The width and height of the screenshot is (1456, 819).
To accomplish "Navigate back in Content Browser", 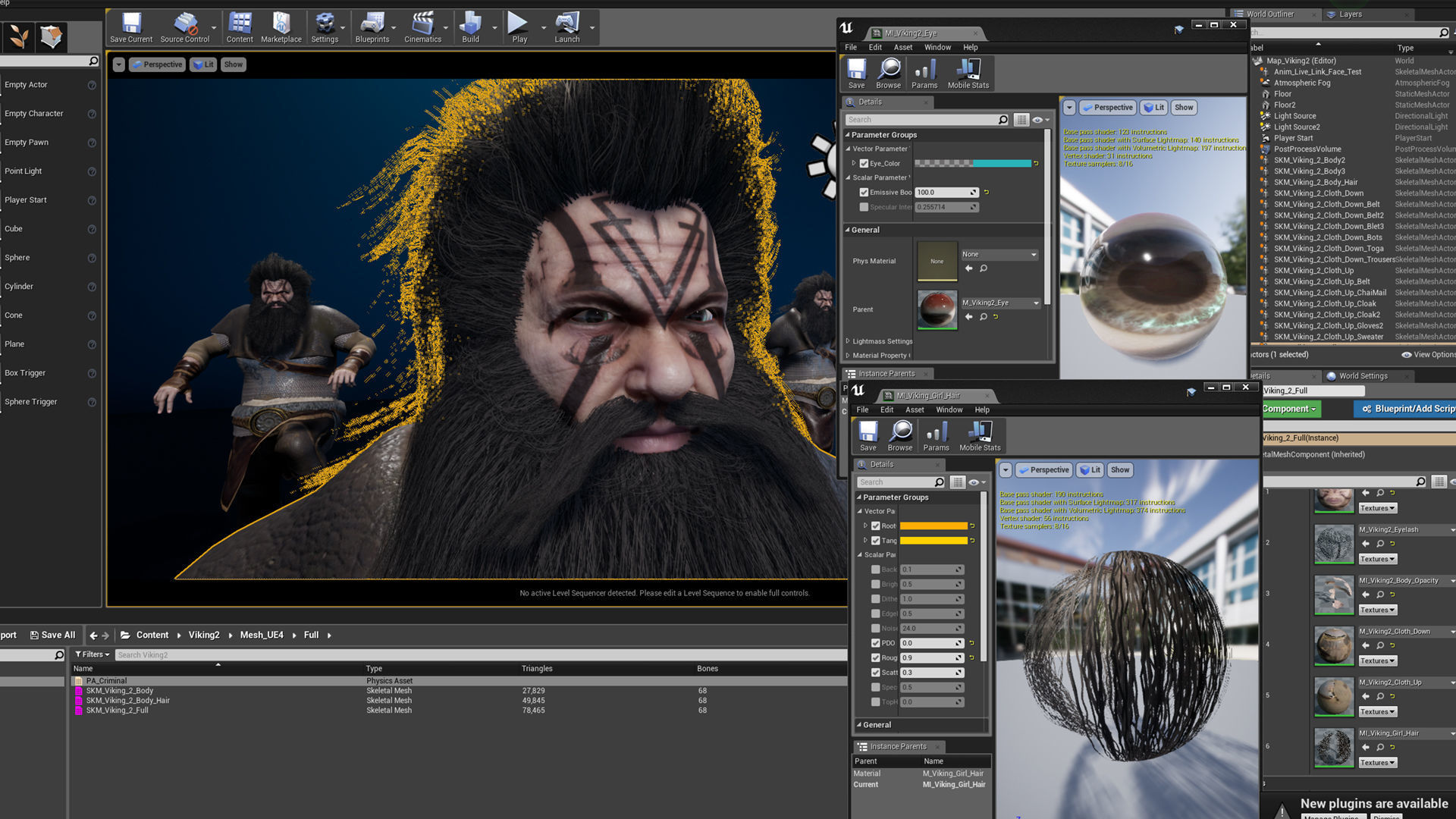I will click(x=93, y=635).
